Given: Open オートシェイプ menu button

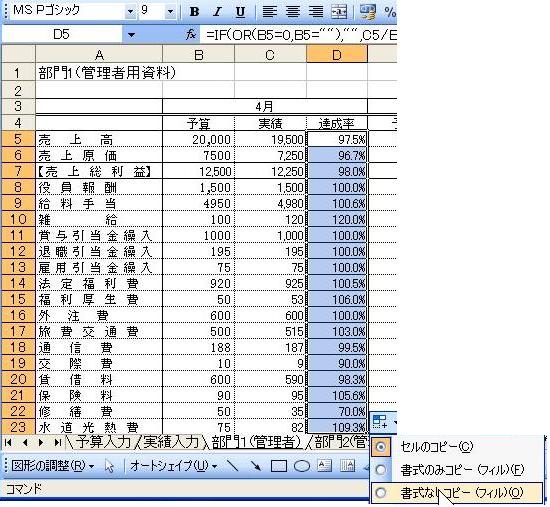Looking at the screenshot, I should coord(173,466).
